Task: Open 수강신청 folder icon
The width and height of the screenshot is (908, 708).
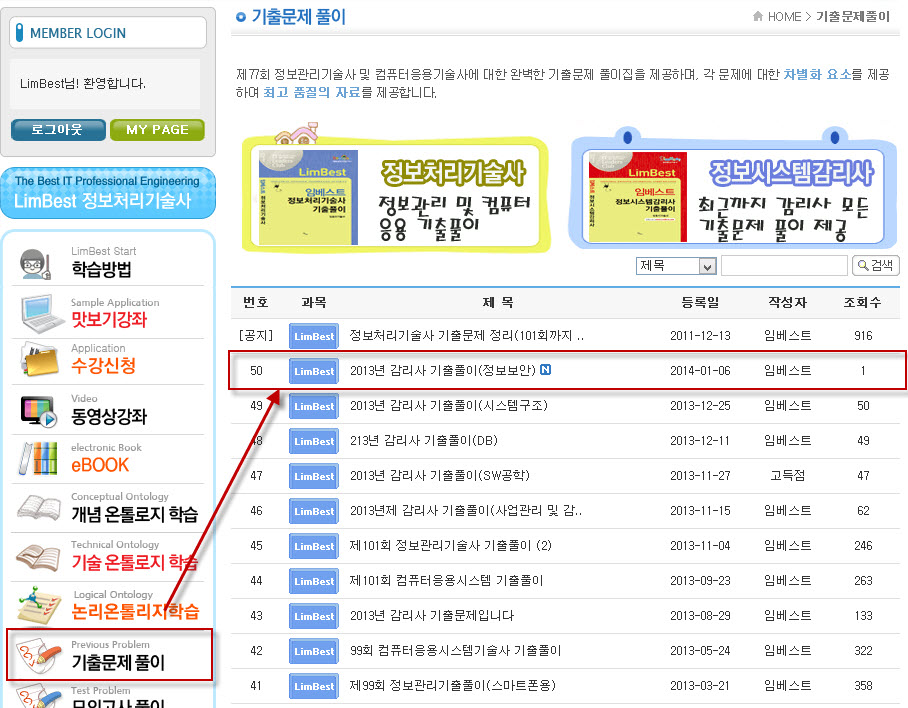Action: [x=39, y=360]
